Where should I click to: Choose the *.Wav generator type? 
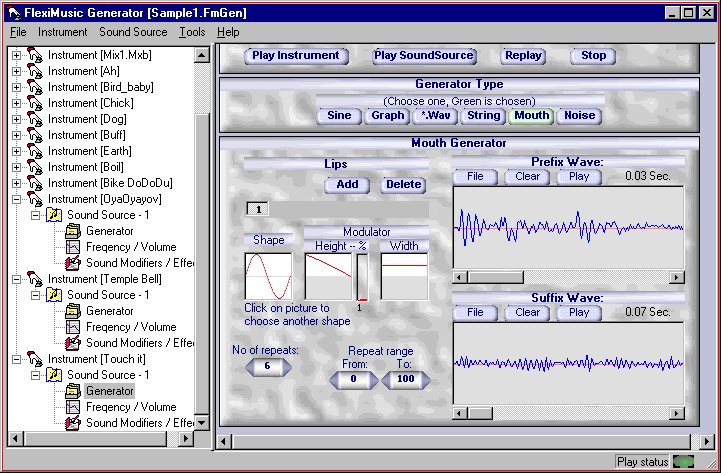tap(435, 116)
